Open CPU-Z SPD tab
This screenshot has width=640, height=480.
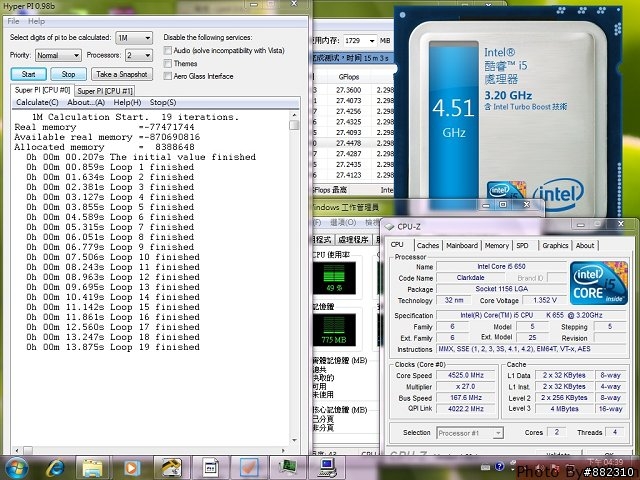pyautogui.click(x=522, y=245)
